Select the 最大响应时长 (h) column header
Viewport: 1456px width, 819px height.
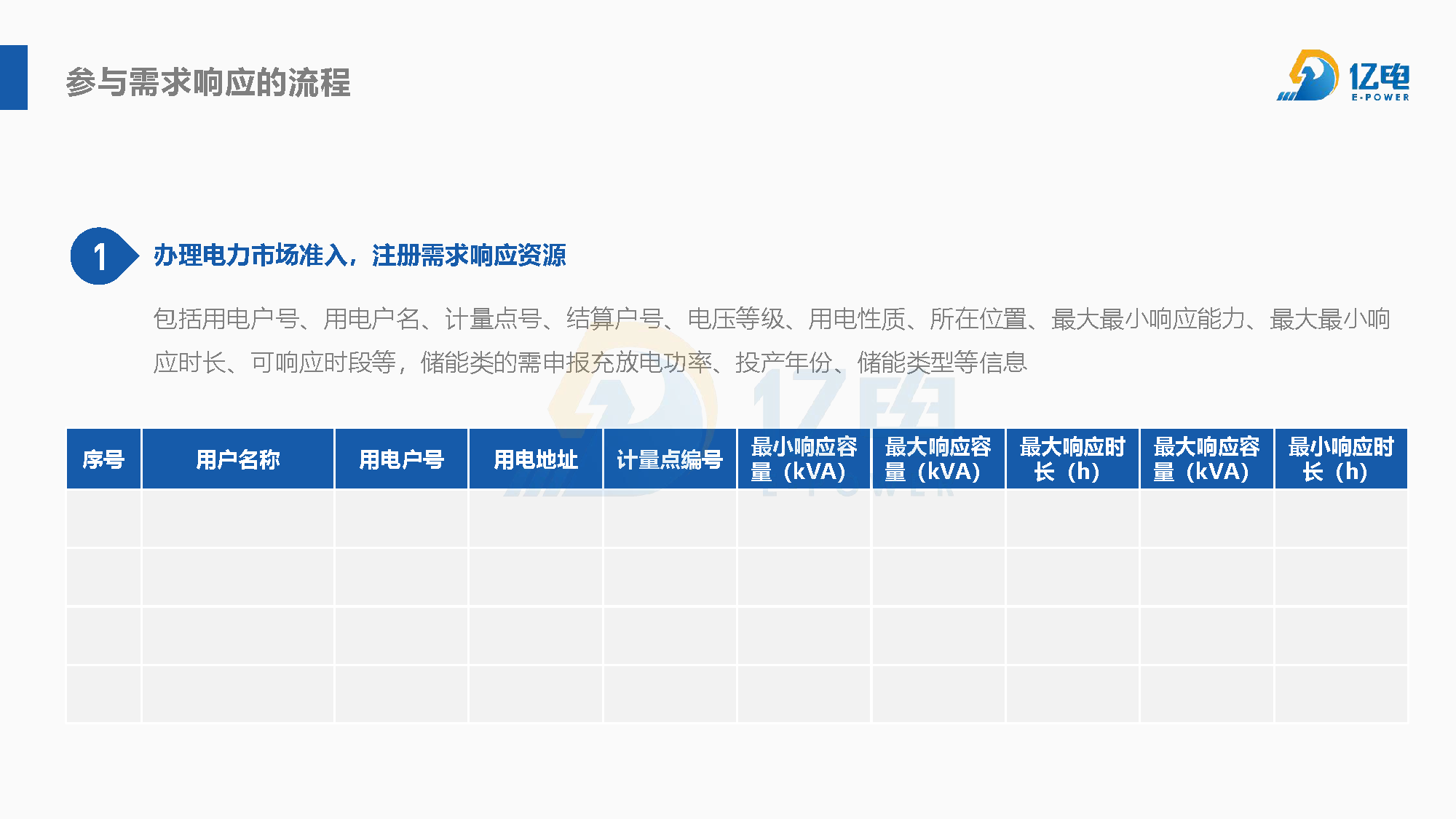[x=1072, y=459]
